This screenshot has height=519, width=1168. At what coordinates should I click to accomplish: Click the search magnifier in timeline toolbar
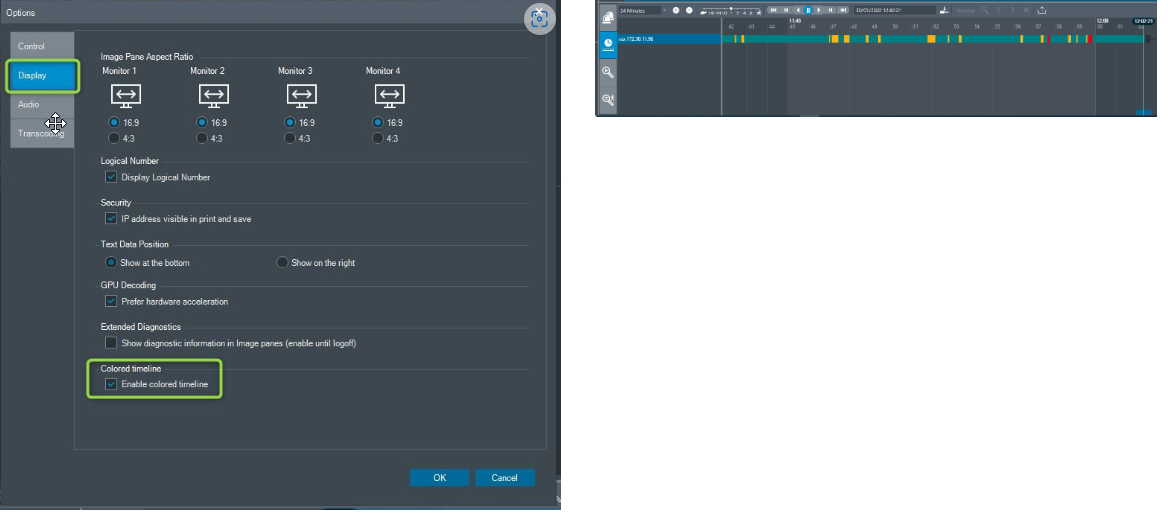985,10
